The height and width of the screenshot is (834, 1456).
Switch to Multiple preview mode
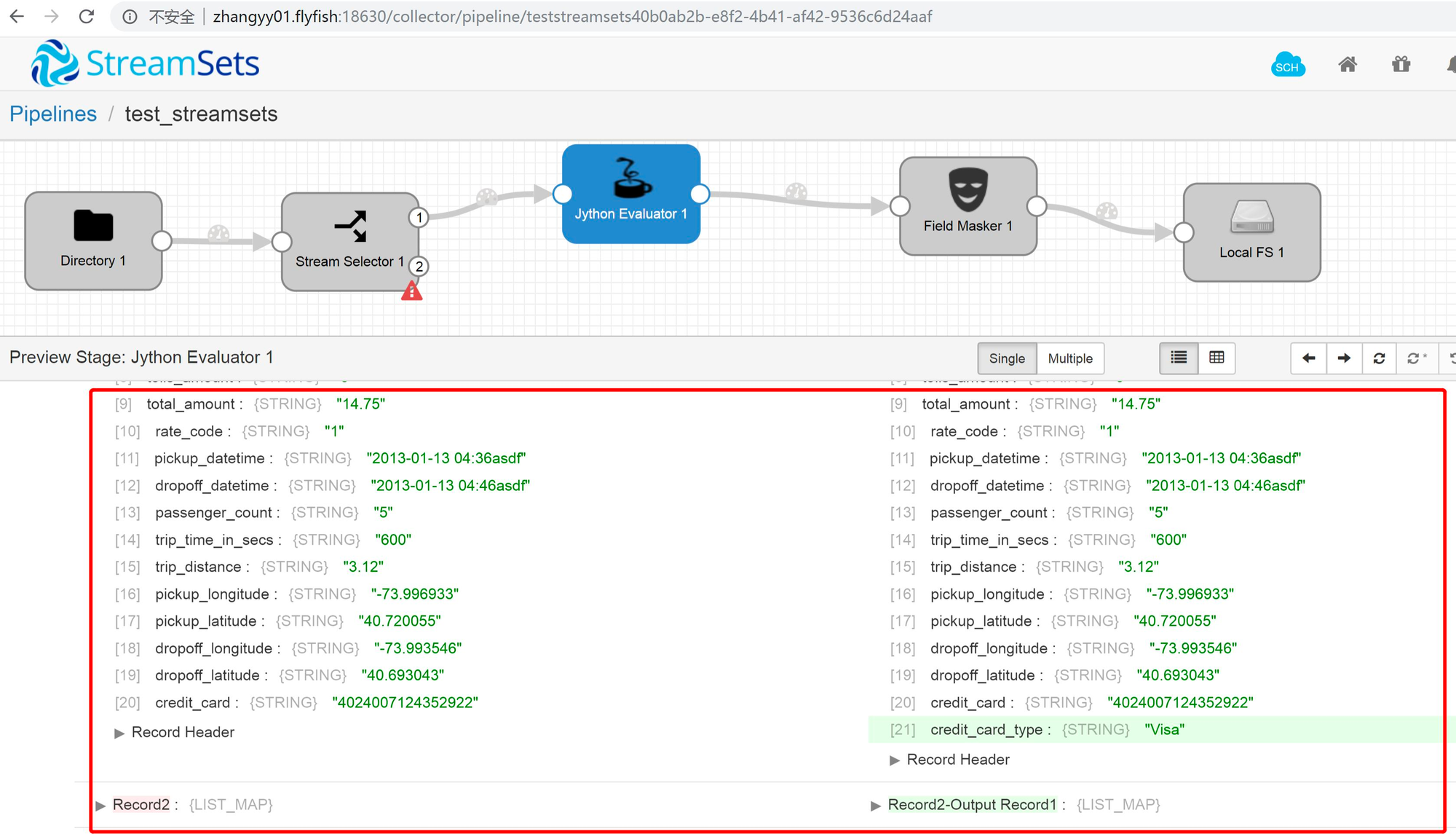pos(1068,357)
